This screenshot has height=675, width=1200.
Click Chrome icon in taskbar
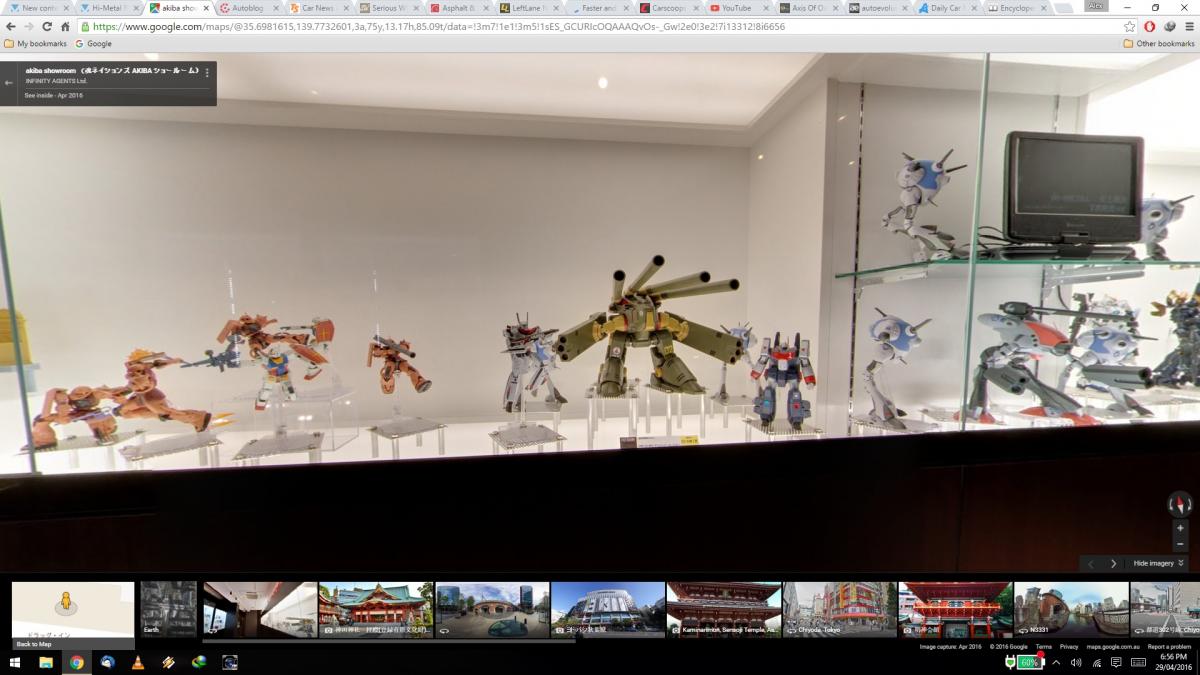[76, 662]
